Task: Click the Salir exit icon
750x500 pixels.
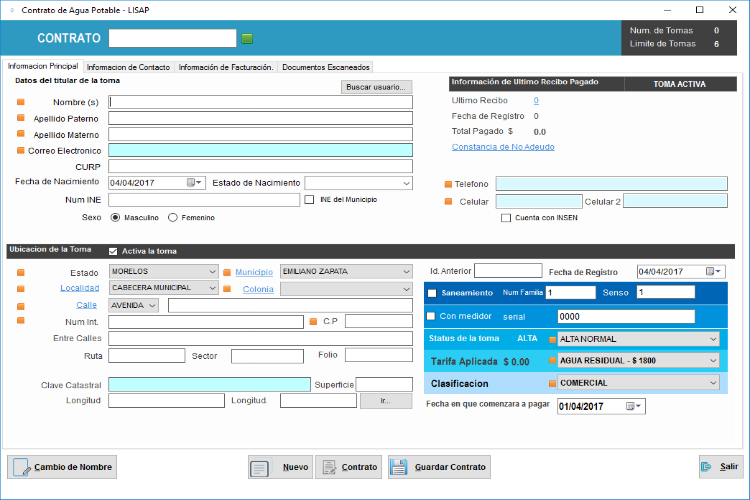Action: click(x=706, y=467)
